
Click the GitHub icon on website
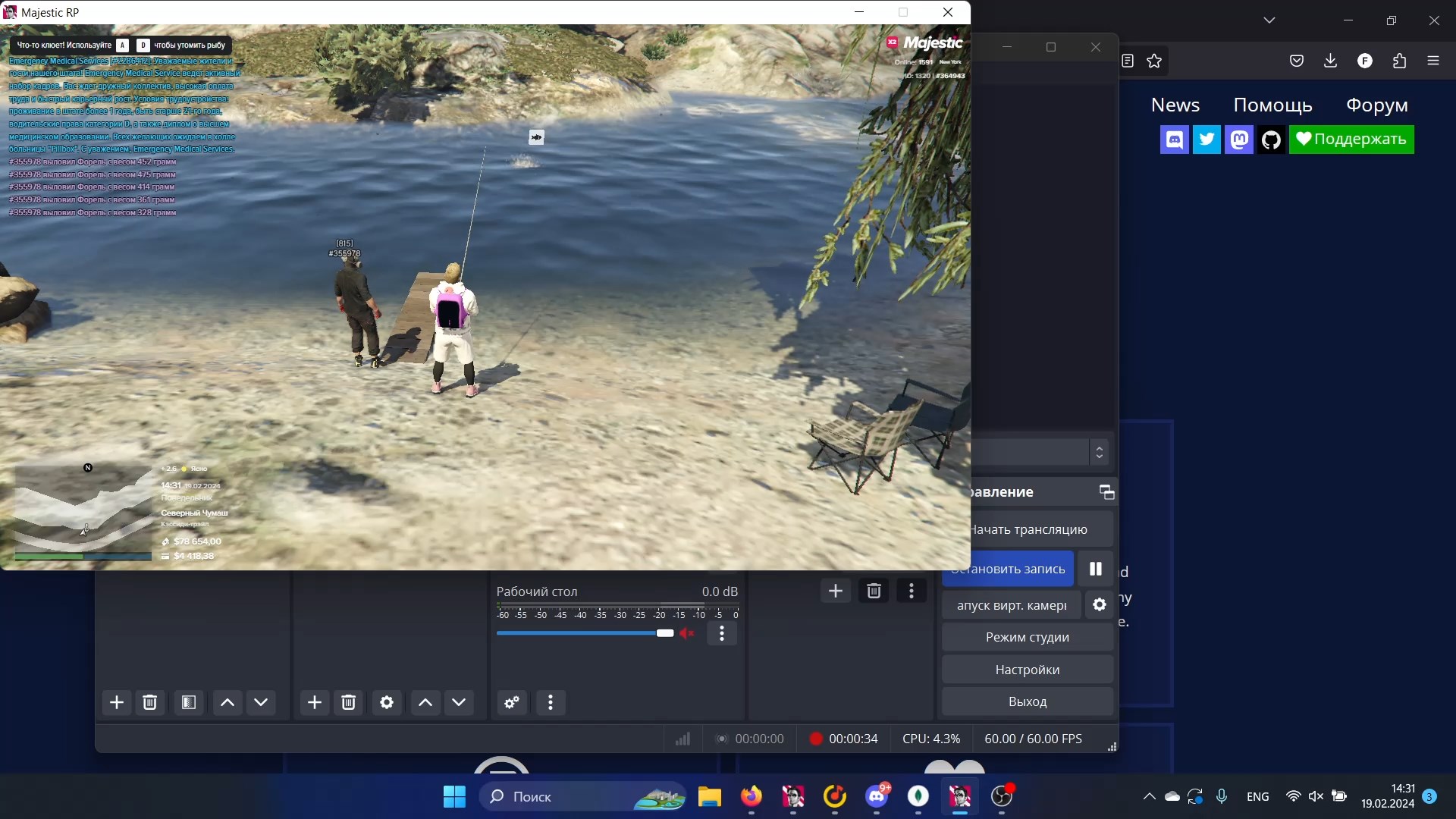click(x=1271, y=140)
